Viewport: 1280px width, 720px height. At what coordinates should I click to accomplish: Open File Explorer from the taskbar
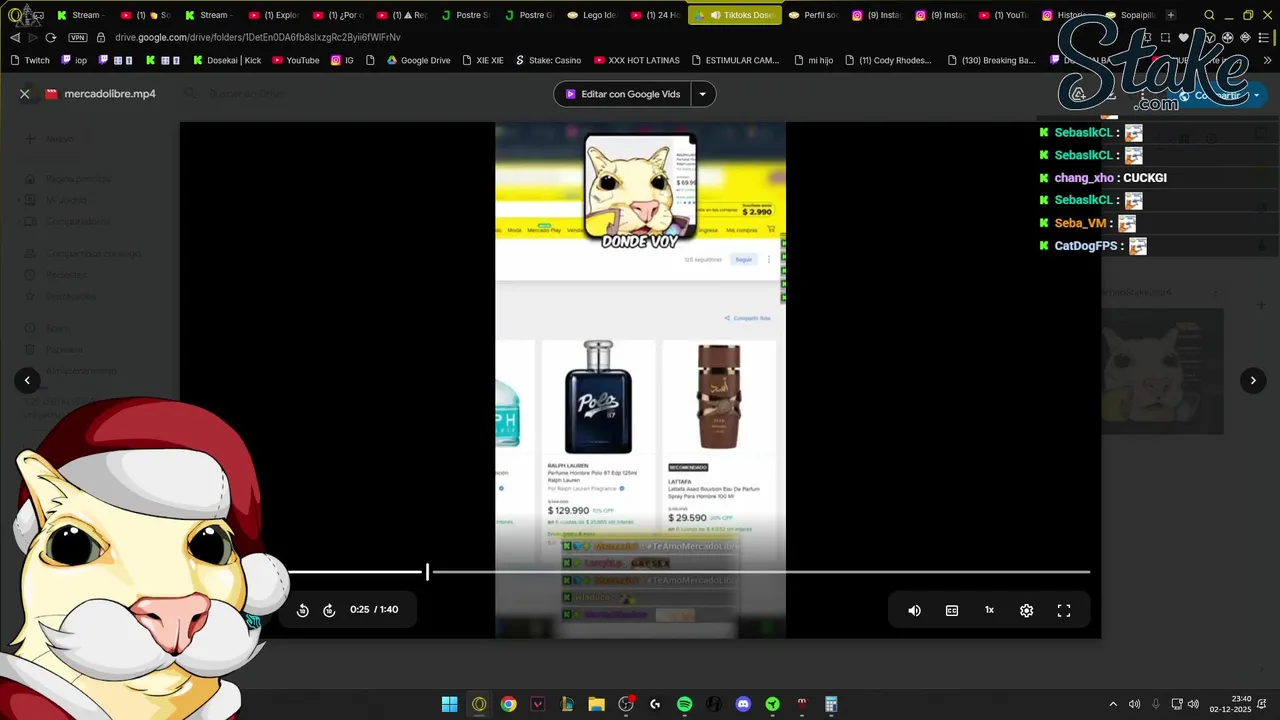click(x=596, y=704)
